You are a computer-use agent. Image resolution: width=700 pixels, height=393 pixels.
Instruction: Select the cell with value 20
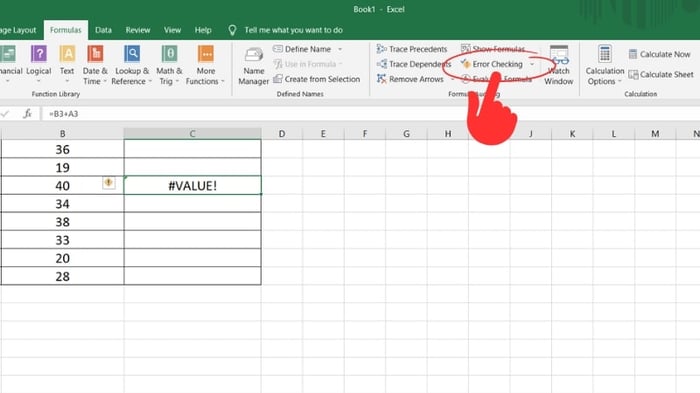tap(62, 258)
